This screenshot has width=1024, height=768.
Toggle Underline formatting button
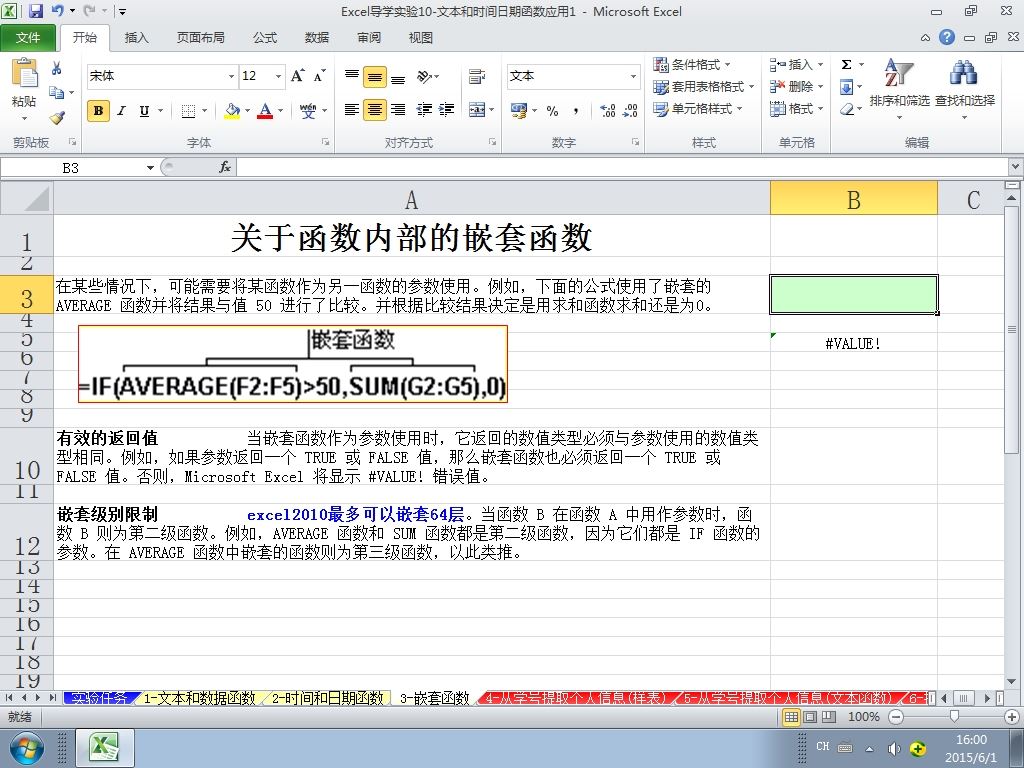coord(144,111)
